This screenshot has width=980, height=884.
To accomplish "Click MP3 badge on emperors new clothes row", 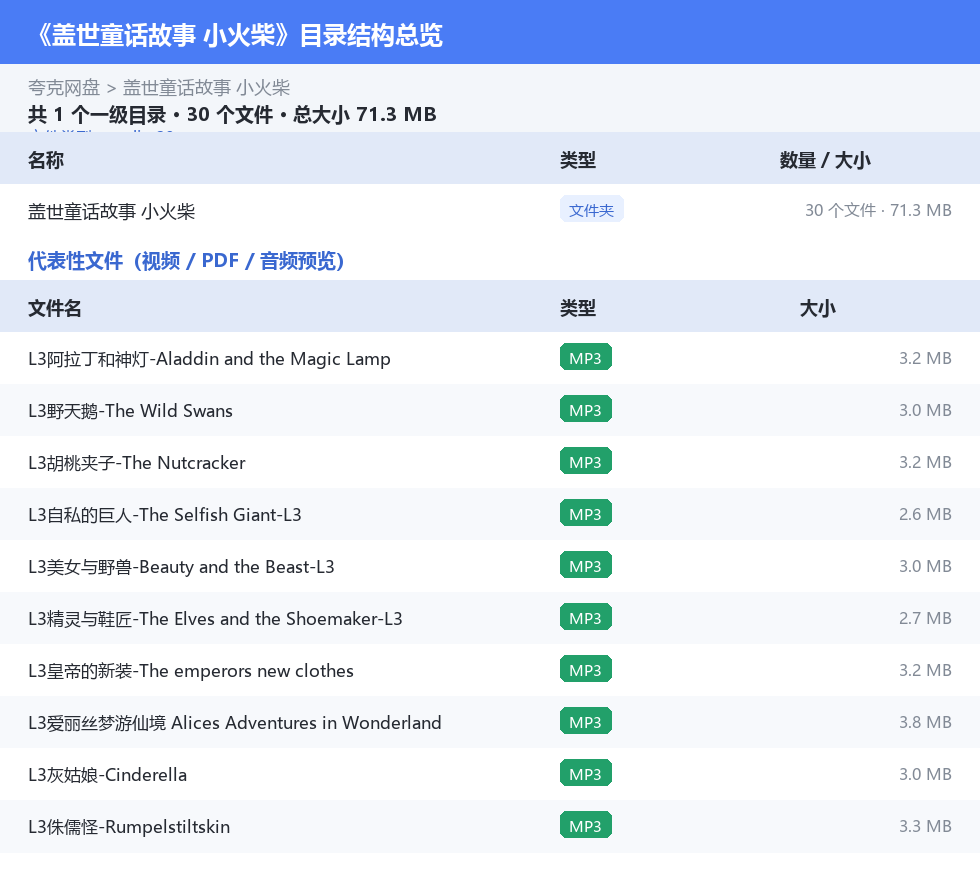I will [x=586, y=670].
